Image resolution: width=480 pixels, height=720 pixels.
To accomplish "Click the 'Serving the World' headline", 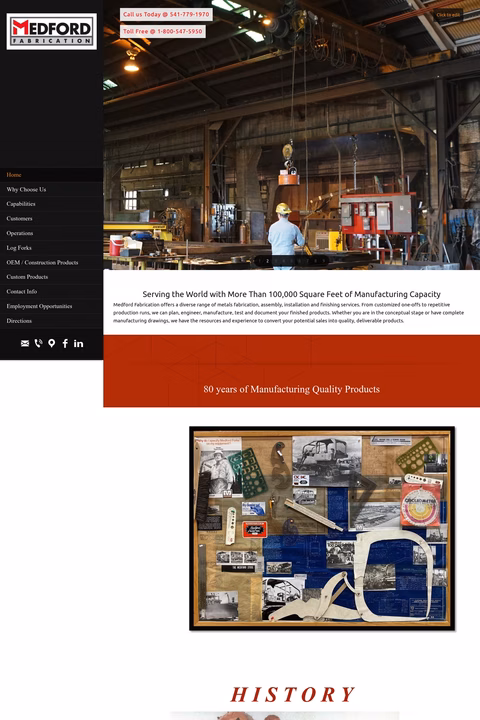I will [292, 294].
